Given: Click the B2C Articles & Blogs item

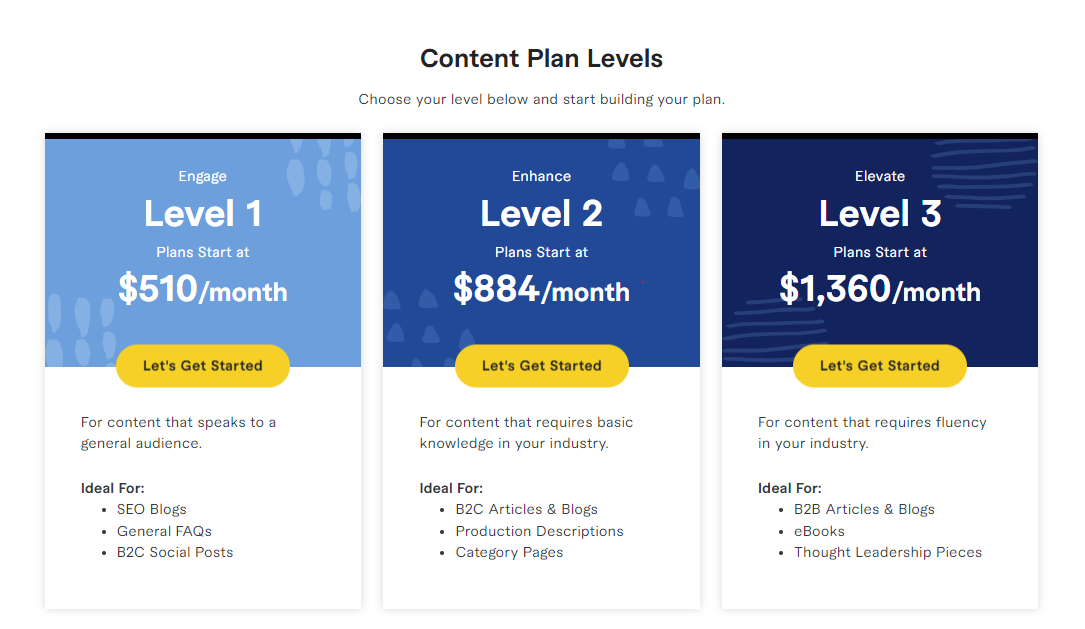Looking at the screenshot, I should click(526, 509).
